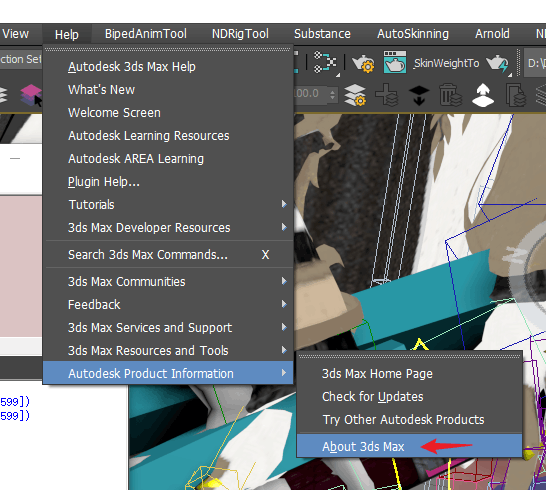Open the BipedAnimTool menu
546x490 pixels.
(146, 34)
